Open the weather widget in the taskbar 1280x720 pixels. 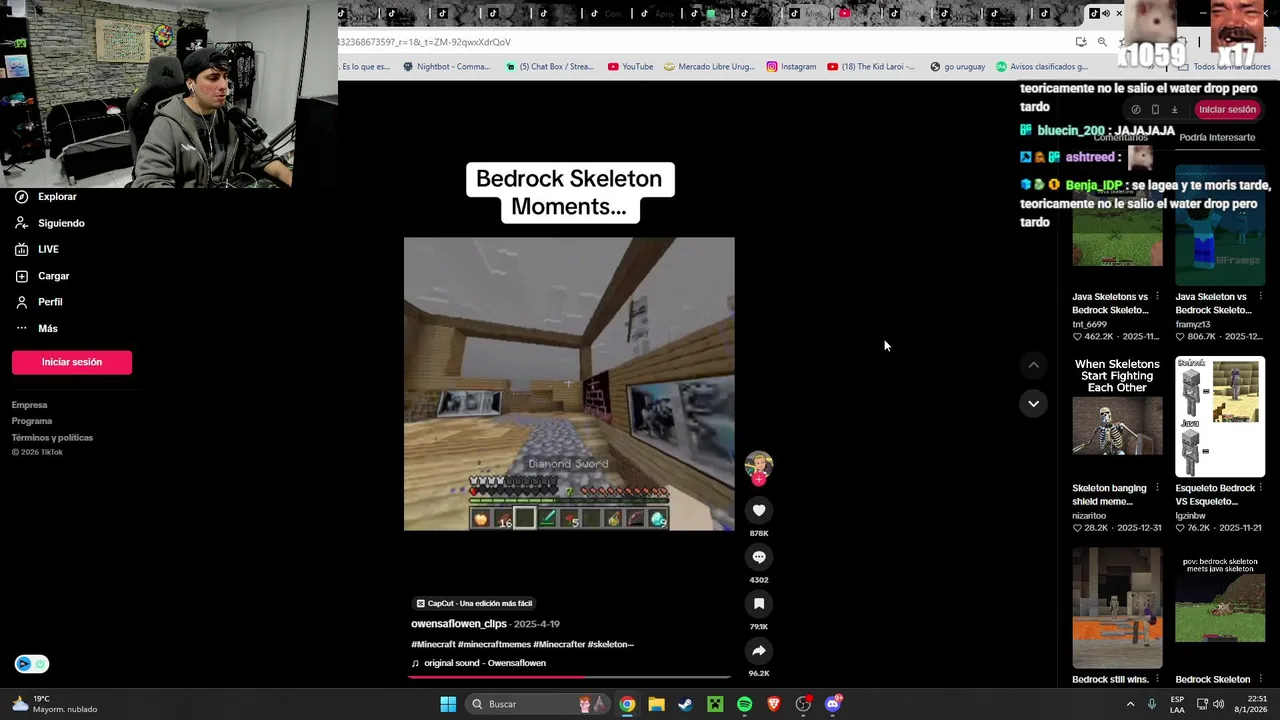tap(55, 704)
